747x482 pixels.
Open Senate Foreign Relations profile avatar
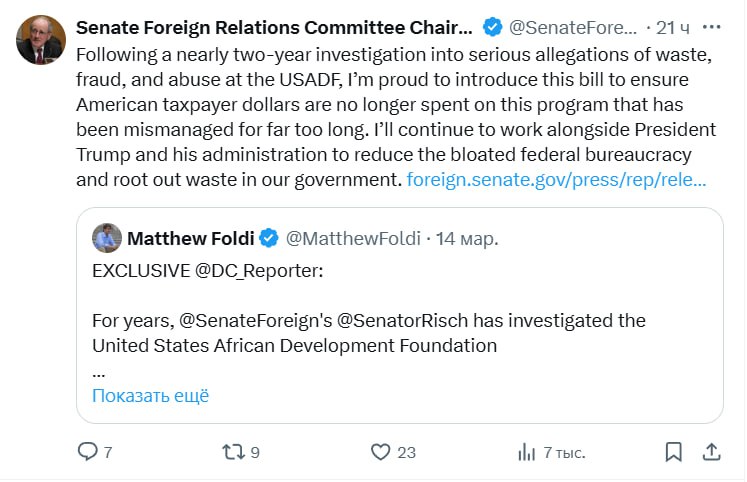[41, 40]
